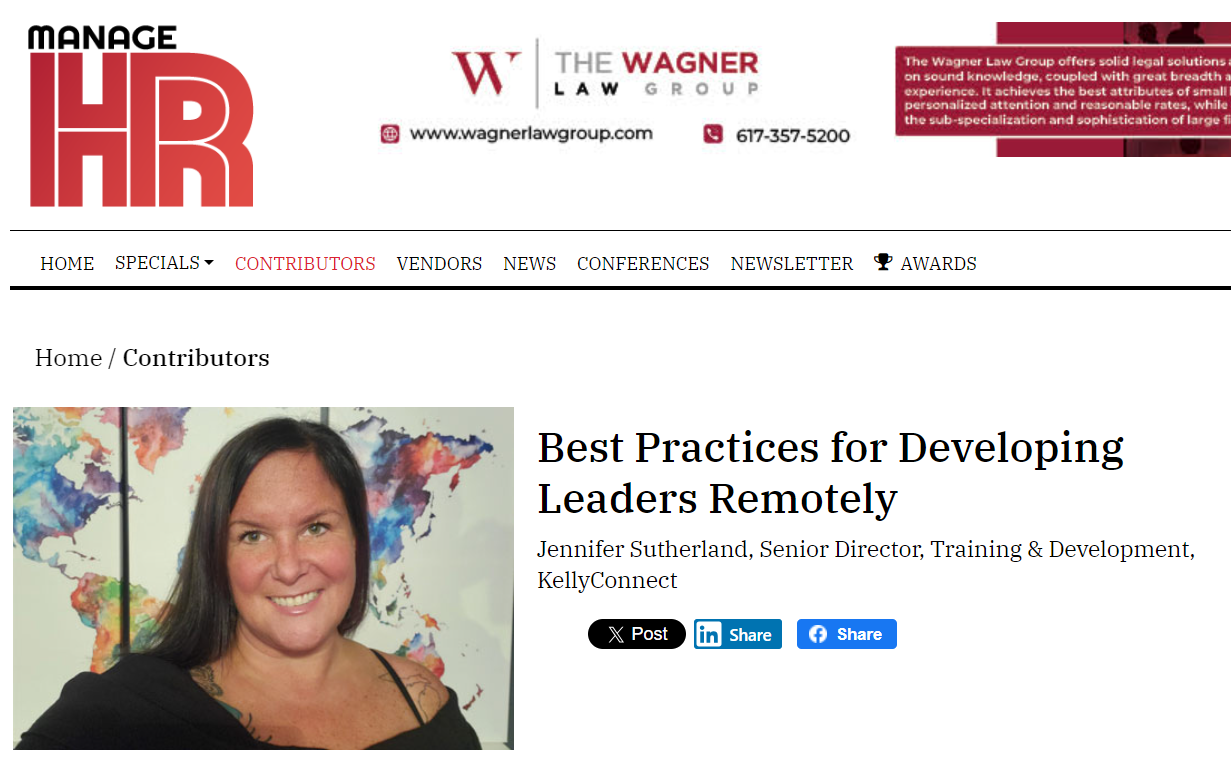Image resolution: width=1231 pixels, height=768 pixels.
Task: Click the Wagner Law Group W logo
Action: [x=486, y=73]
